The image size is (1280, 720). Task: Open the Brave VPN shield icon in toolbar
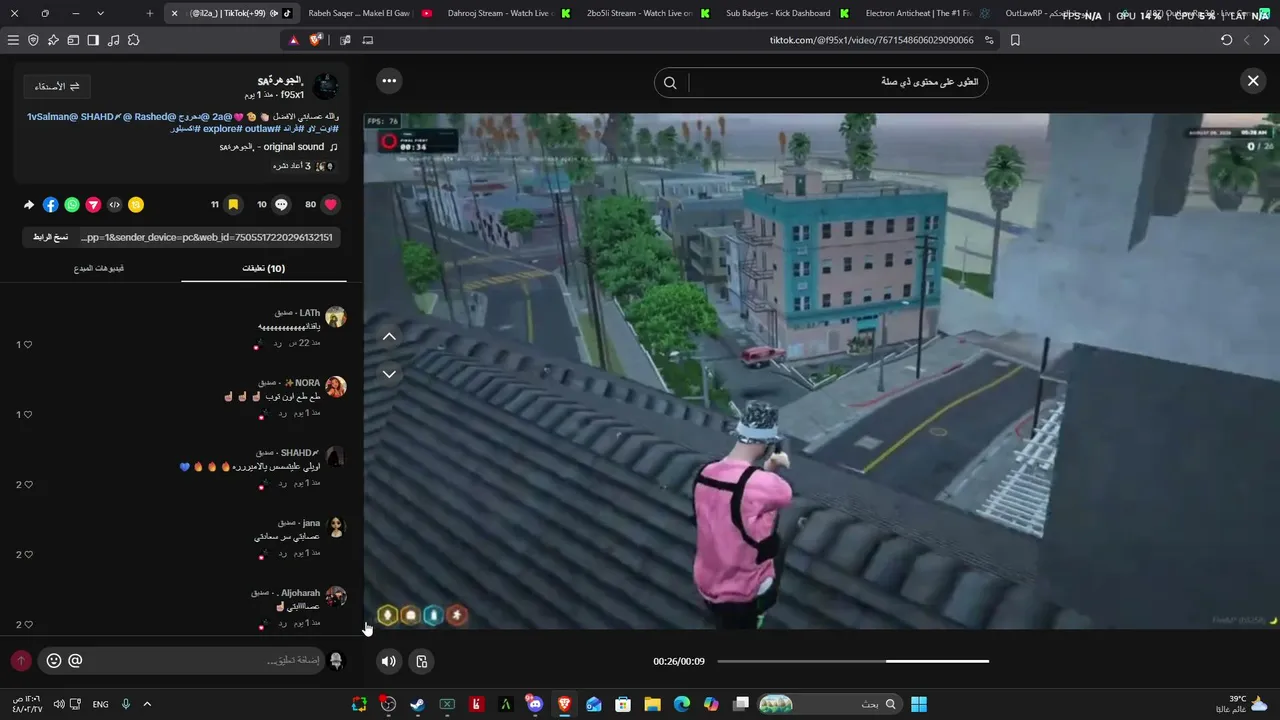tap(33, 40)
